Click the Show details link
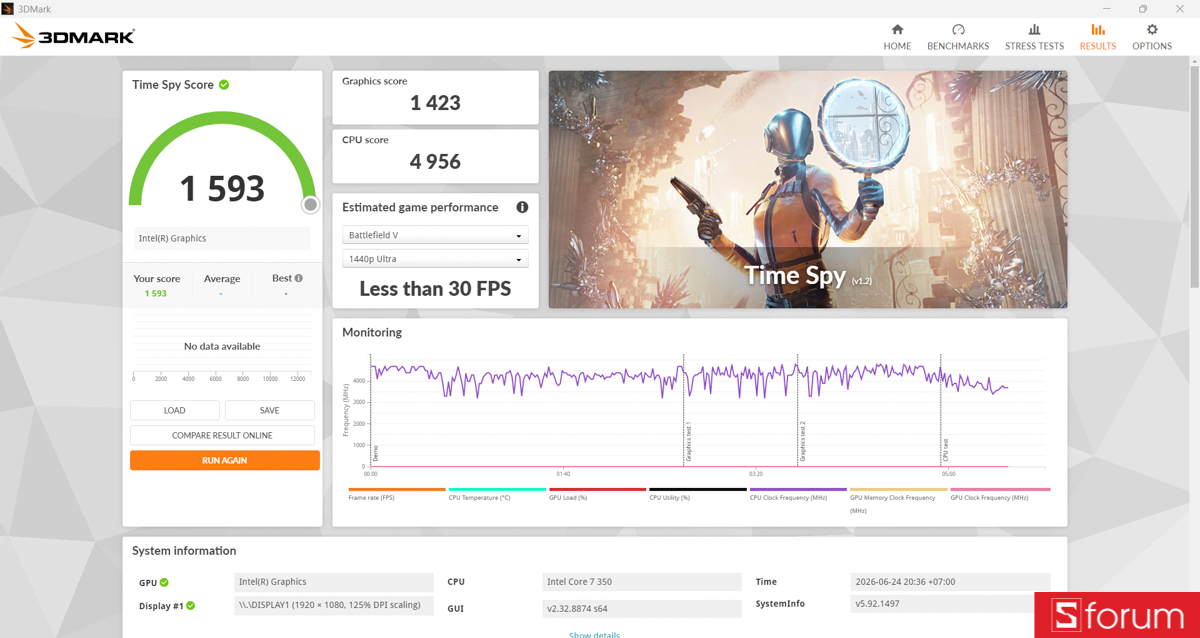The width and height of the screenshot is (1200, 638). click(x=594, y=635)
